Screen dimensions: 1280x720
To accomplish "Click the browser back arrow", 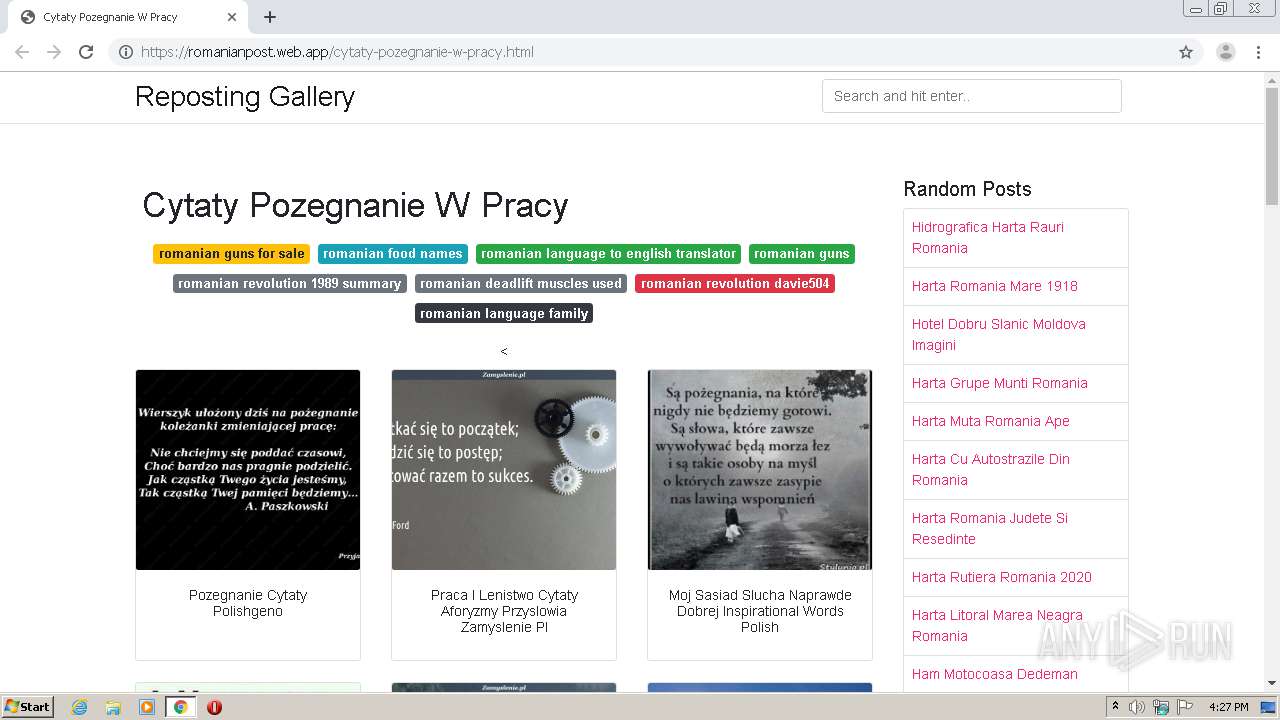I will click(22, 52).
